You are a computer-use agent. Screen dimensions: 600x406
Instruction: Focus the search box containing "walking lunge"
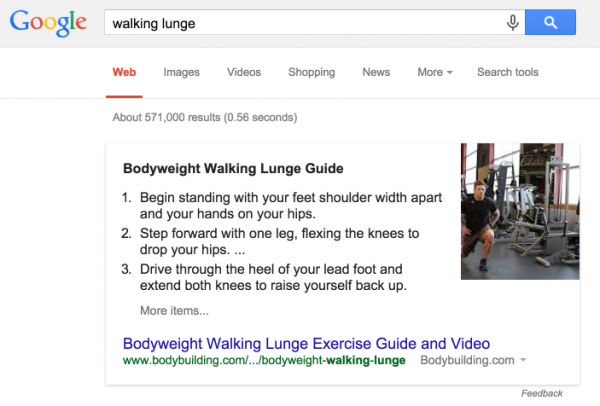click(x=300, y=23)
